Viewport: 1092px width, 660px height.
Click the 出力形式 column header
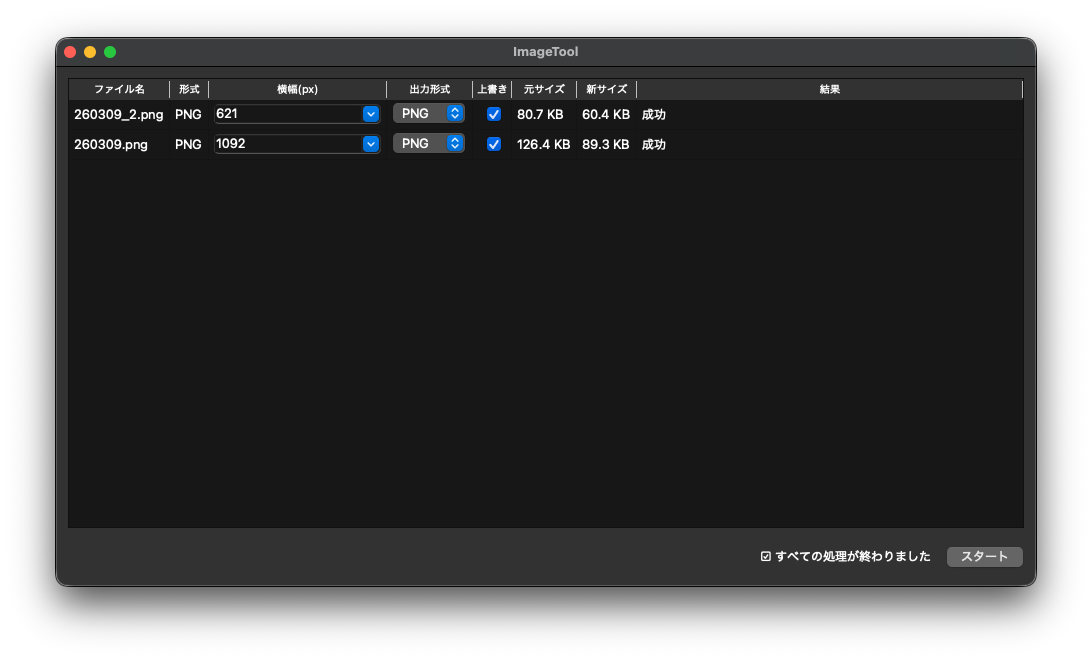(x=429, y=89)
